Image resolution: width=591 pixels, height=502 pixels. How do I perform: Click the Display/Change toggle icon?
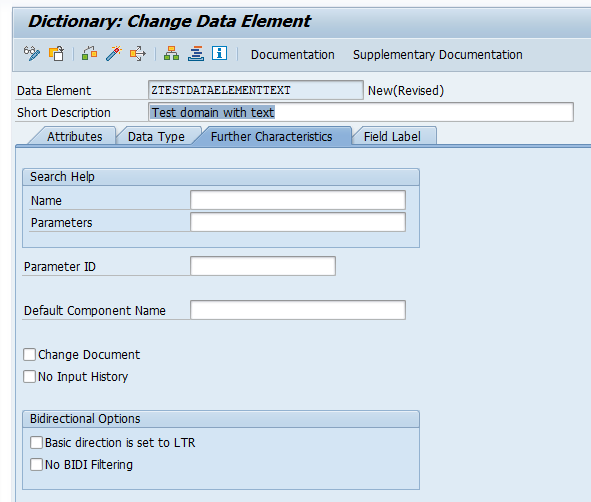pyautogui.click(x=32, y=54)
